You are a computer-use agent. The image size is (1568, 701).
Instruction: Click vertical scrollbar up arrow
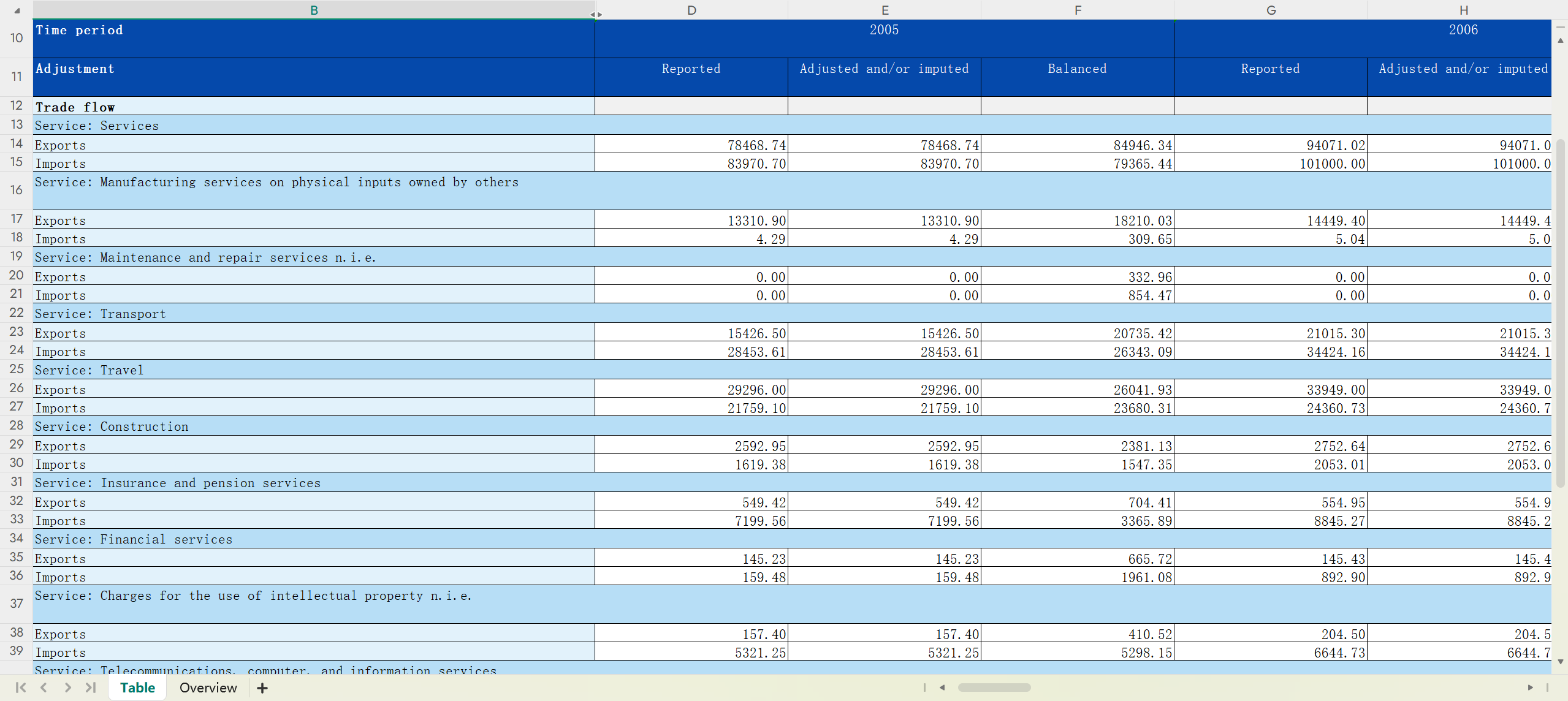click(x=1561, y=40)
